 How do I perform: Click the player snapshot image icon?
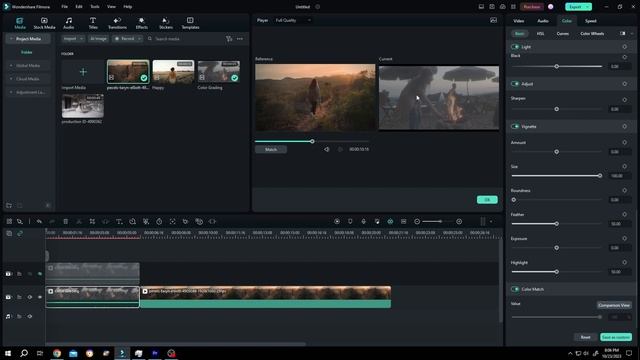(x=493, y=20)
